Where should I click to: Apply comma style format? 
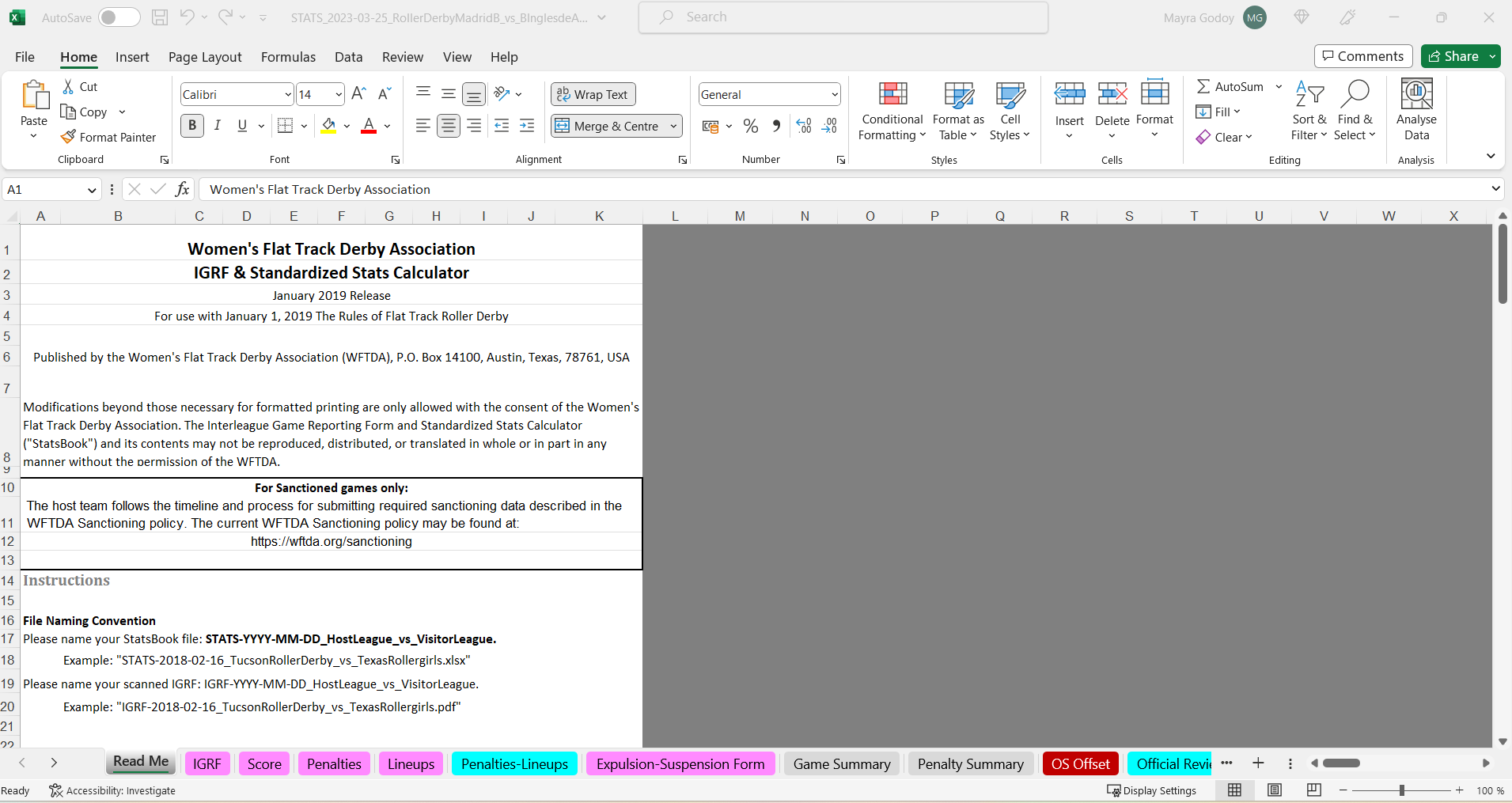[x=776, y=126]
